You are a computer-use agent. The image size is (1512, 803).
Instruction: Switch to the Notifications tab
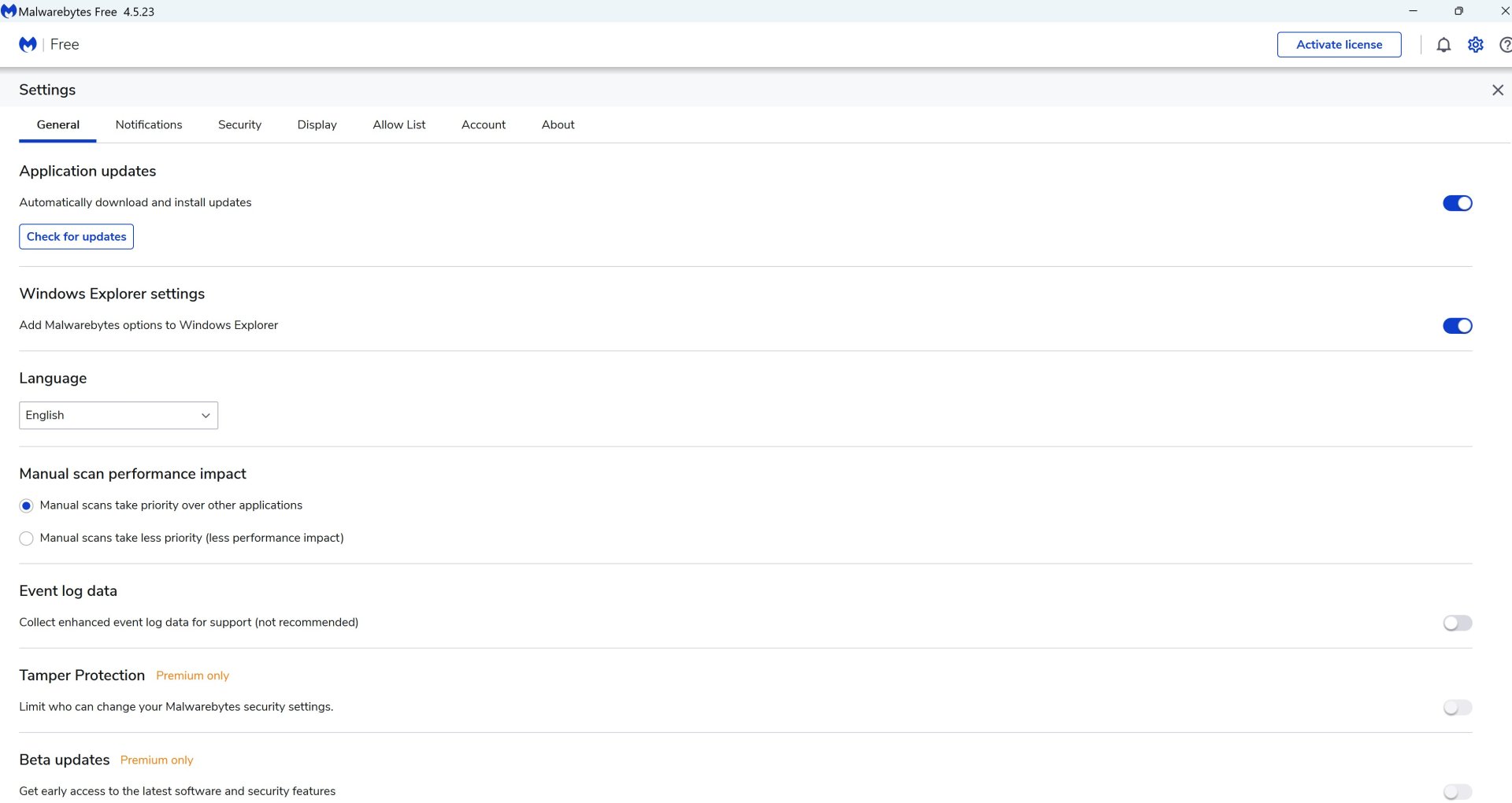[x=149, y=125]
